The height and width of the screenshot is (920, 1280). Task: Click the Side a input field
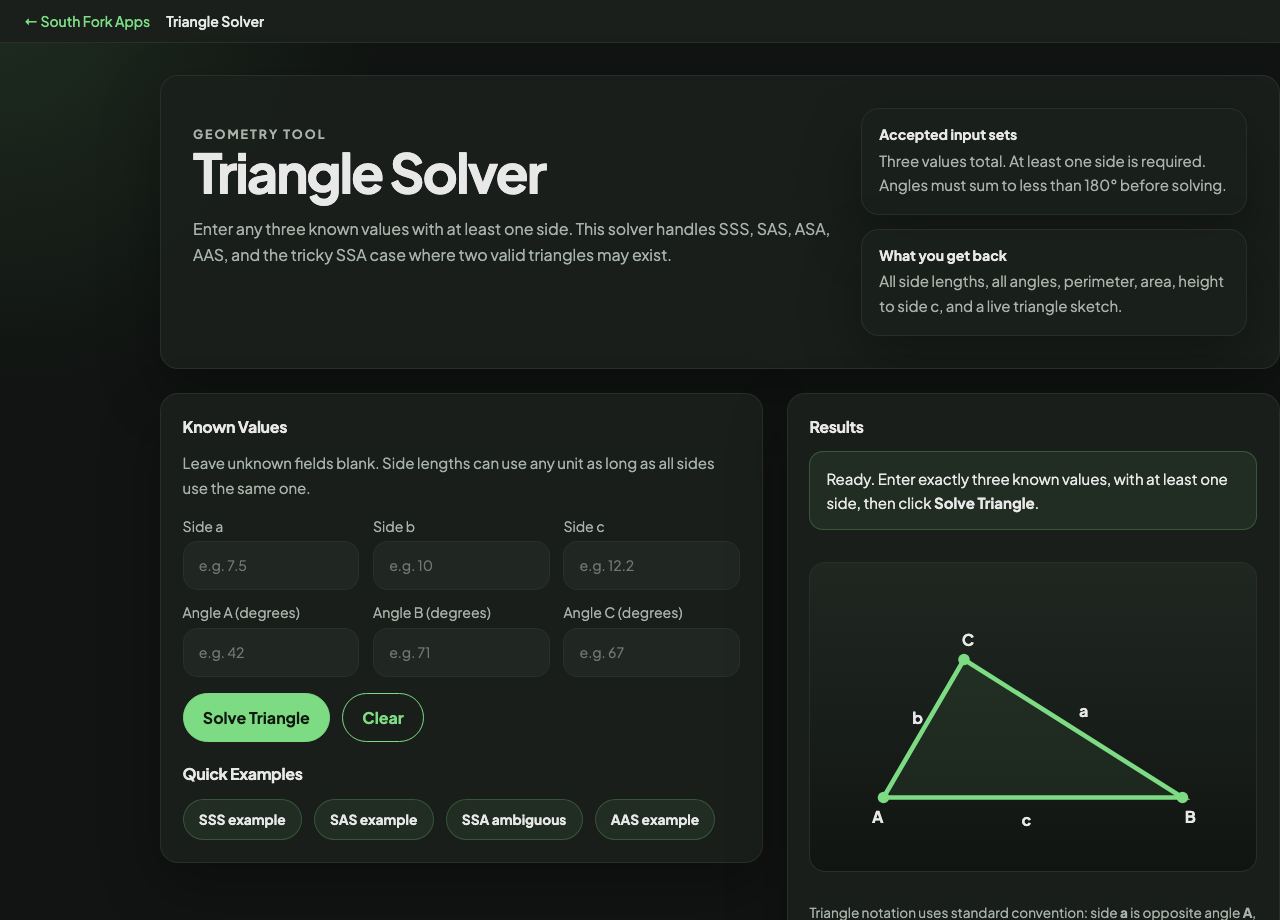coord(270,565)
